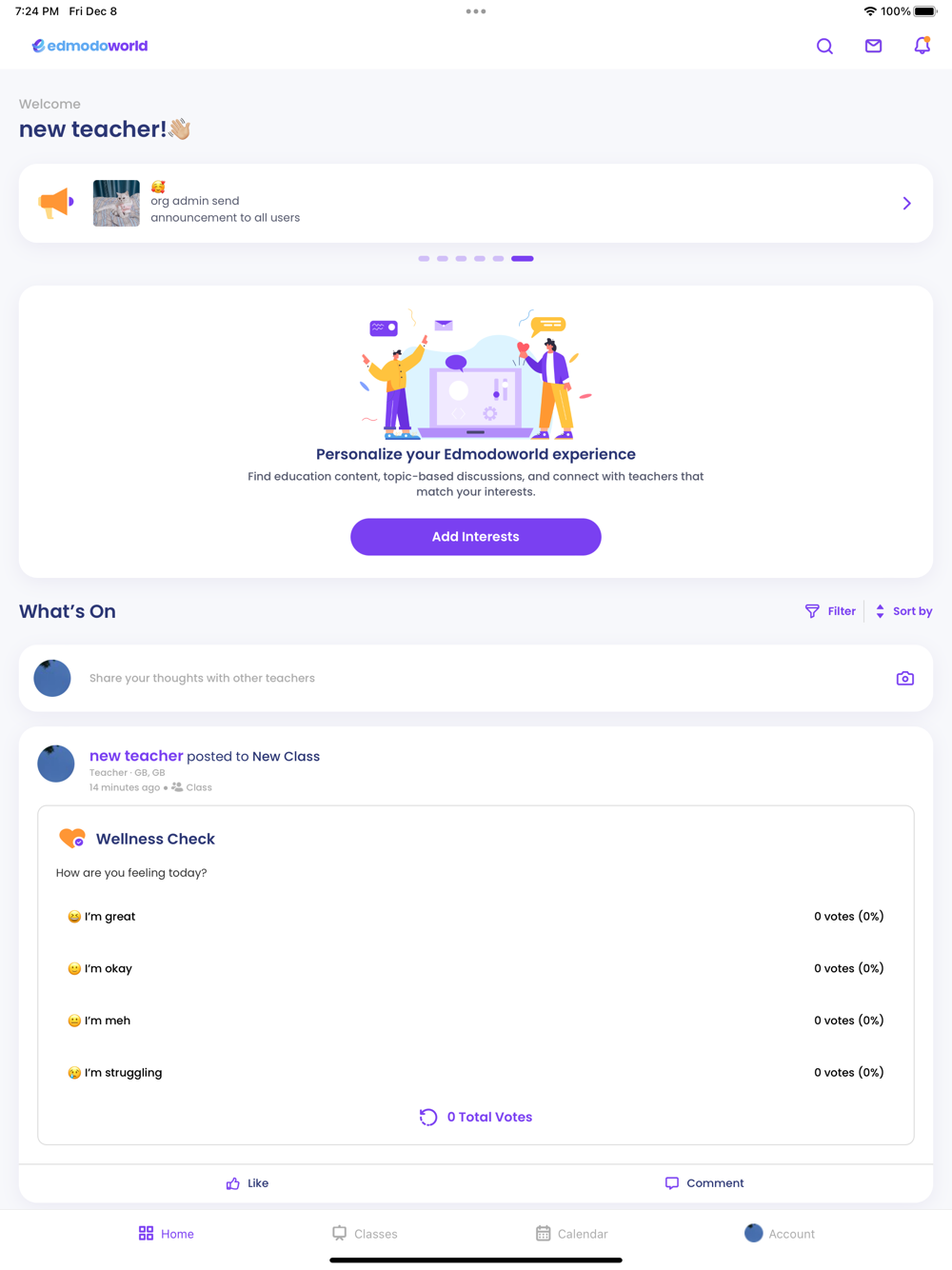The width and height of the screenshot is (952, 1270).
Task: Switch to the Calendar tab
Action: (571, 1233)
